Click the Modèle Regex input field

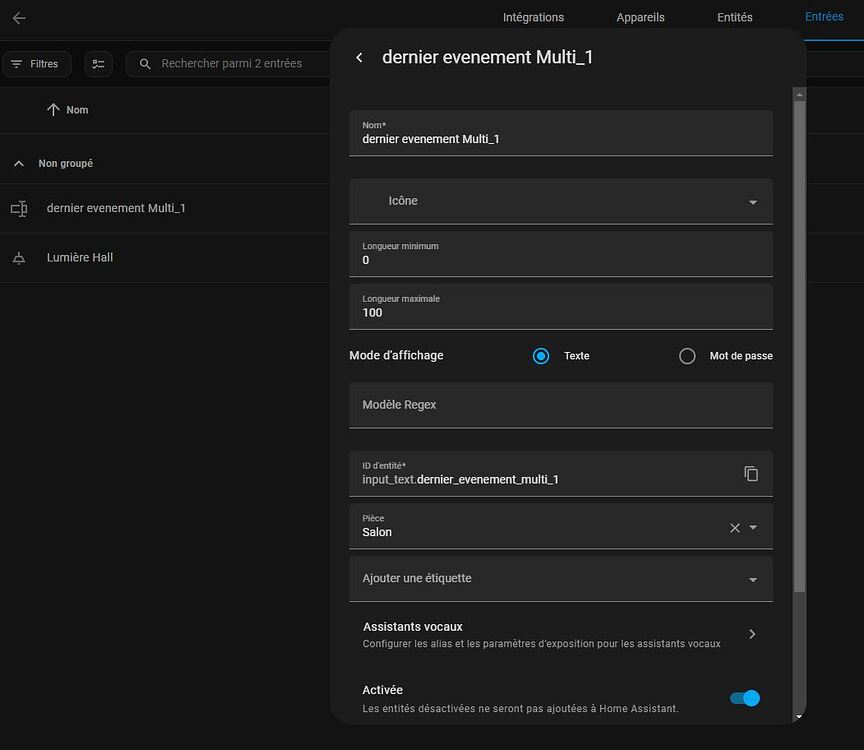pos(560,405)
